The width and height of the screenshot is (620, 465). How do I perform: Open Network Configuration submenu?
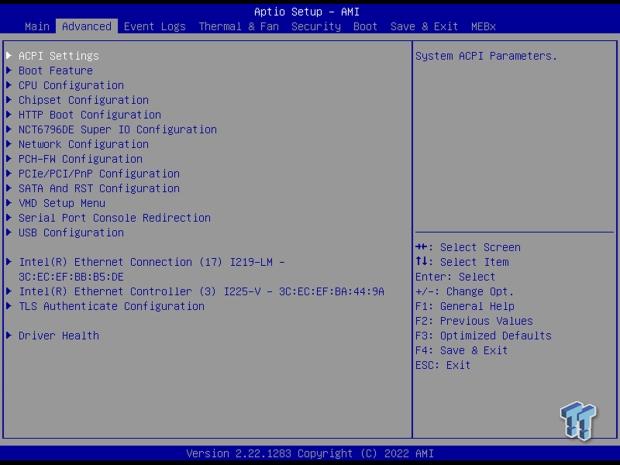pyautogui.click(x=83, y=144)
